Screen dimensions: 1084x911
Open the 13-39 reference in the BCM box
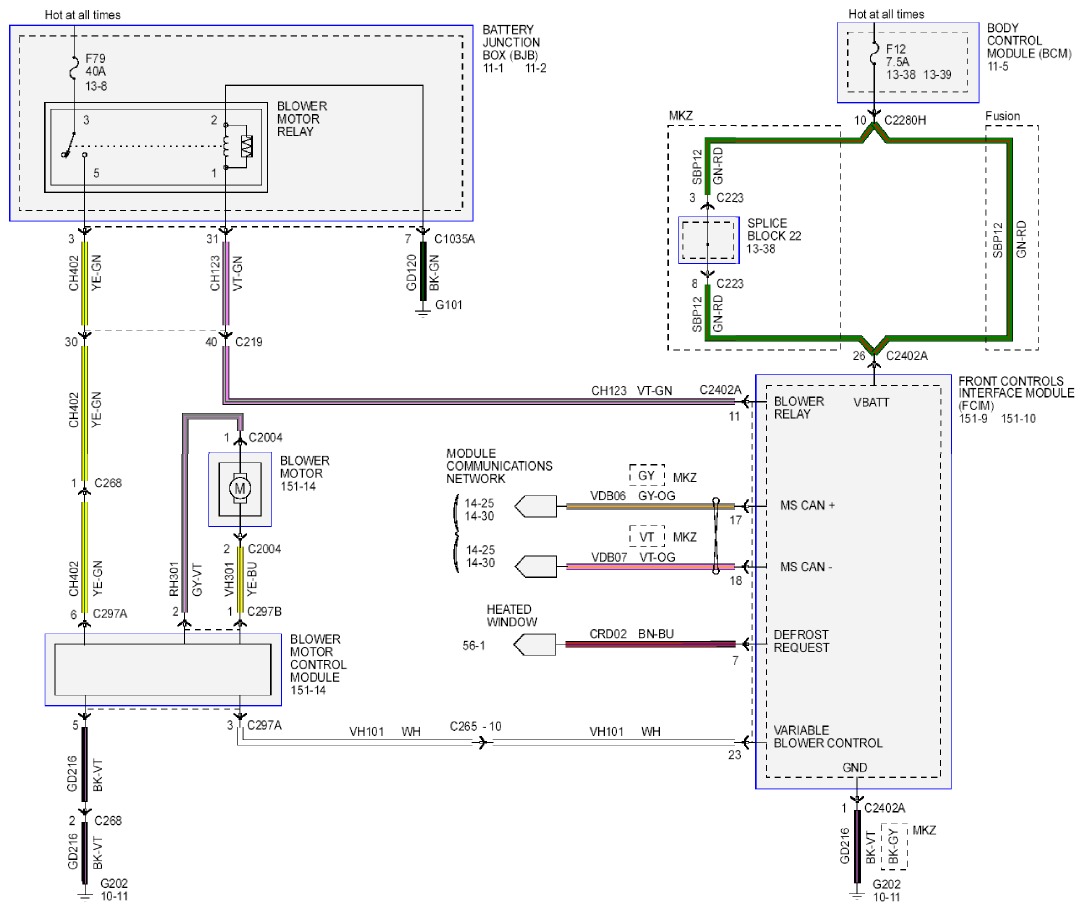point(937,75)
